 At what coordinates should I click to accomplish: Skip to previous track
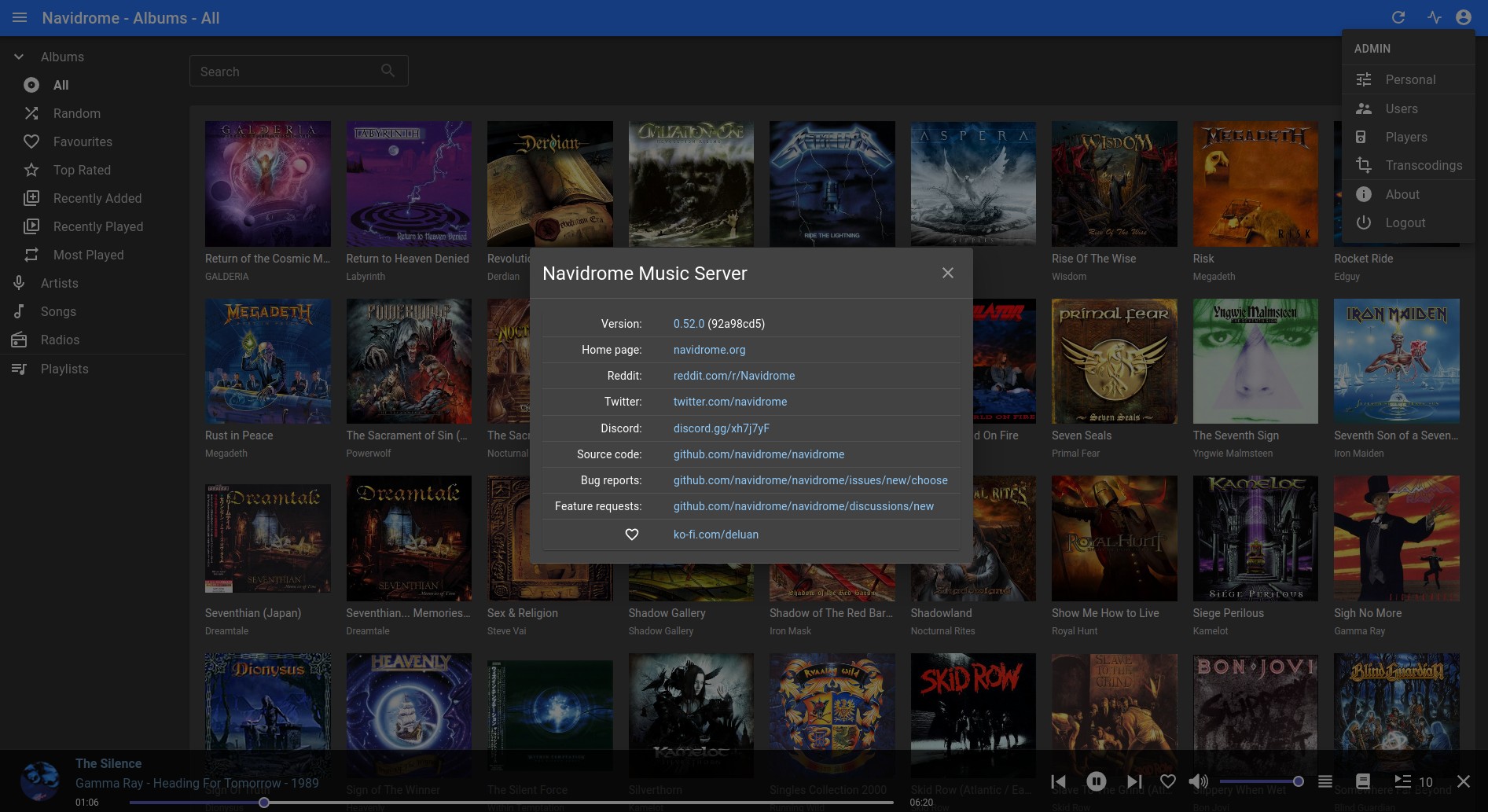pos(1059,781)
